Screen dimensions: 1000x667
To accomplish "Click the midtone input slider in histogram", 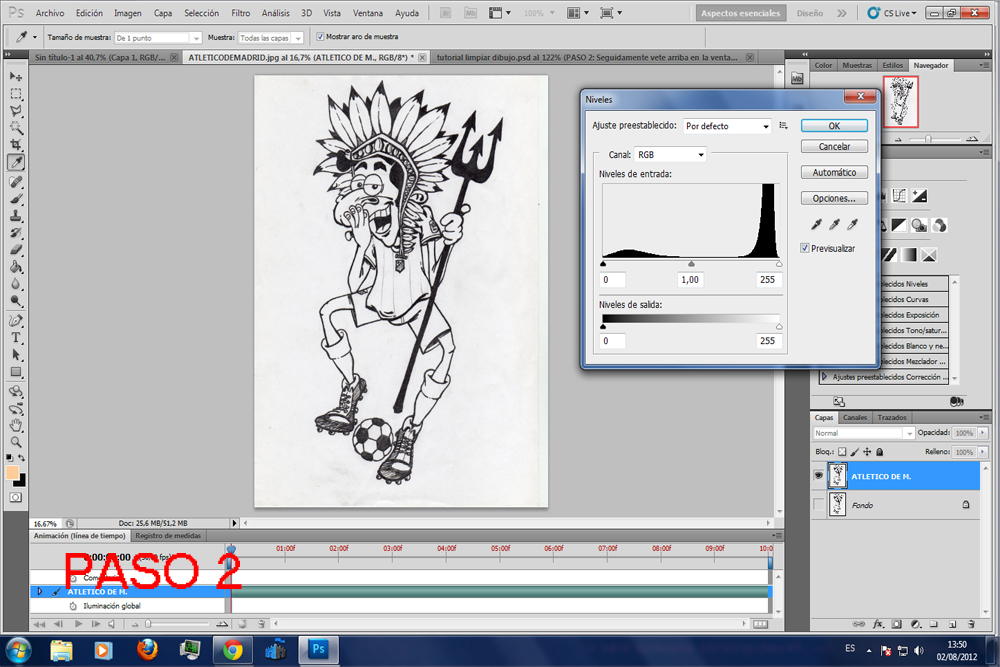I will point(691,263).
